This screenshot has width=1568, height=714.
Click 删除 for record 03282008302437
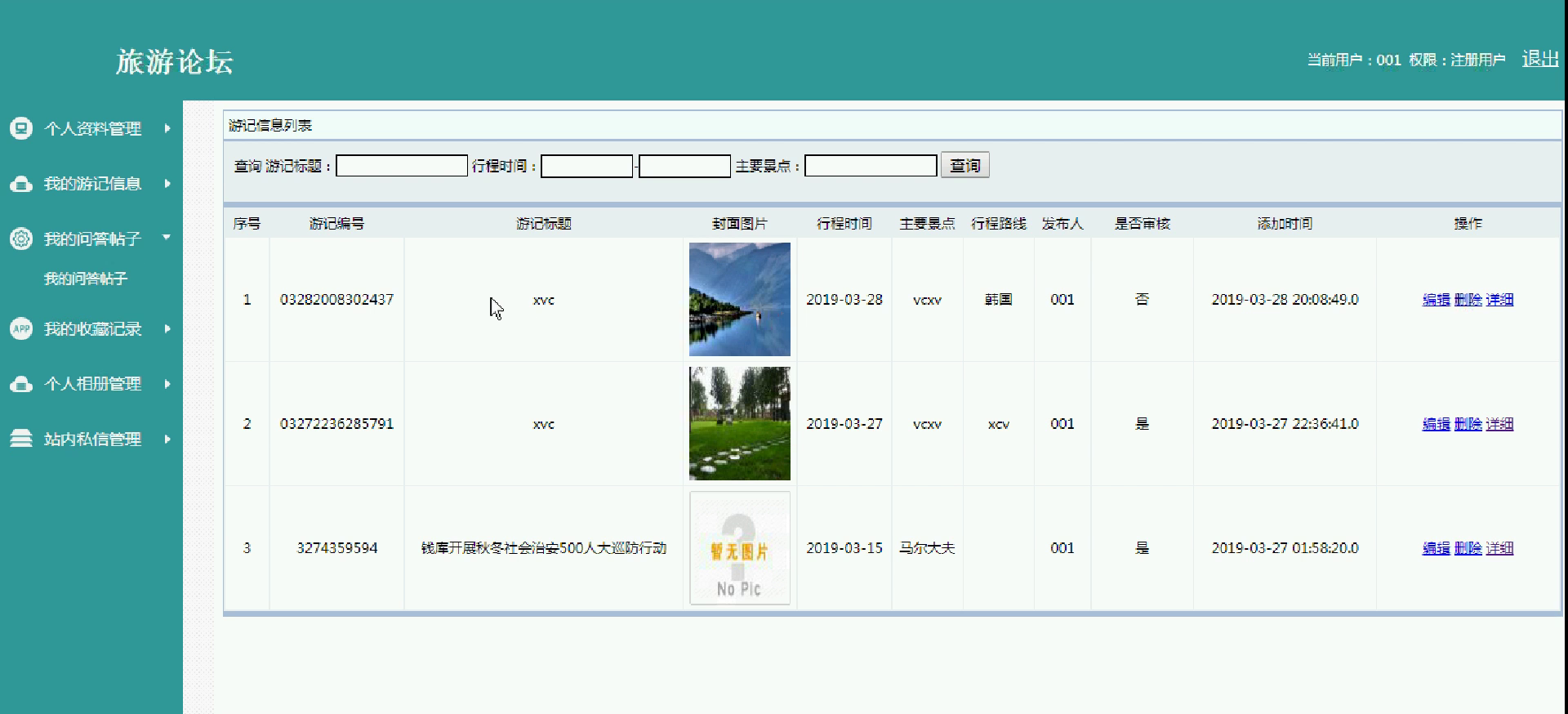1468,300
